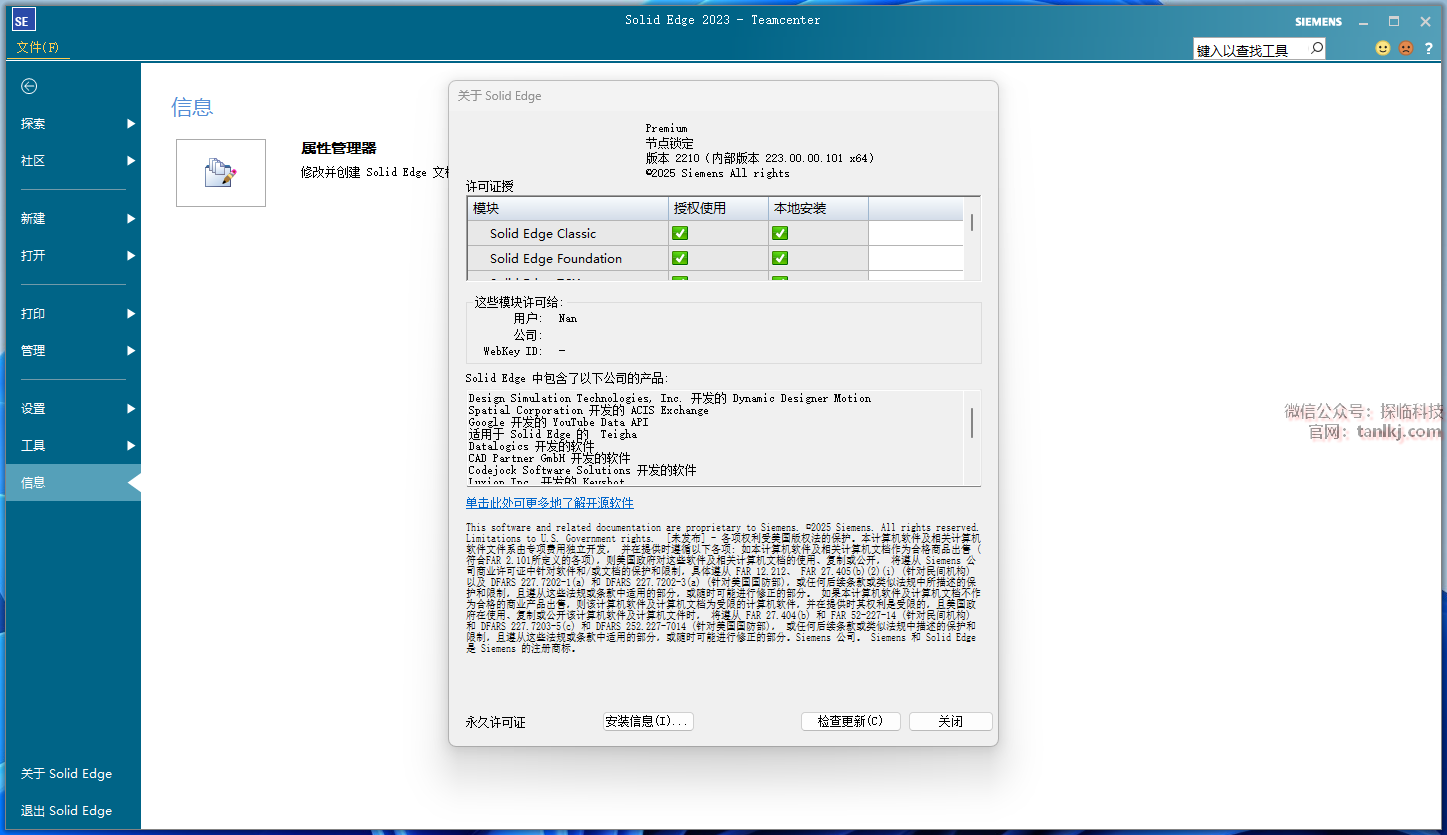The image size is (1447, 835).
Task: Toggle Solid Edge Foundation licensed-use checkbox
Action: [680, 258]
